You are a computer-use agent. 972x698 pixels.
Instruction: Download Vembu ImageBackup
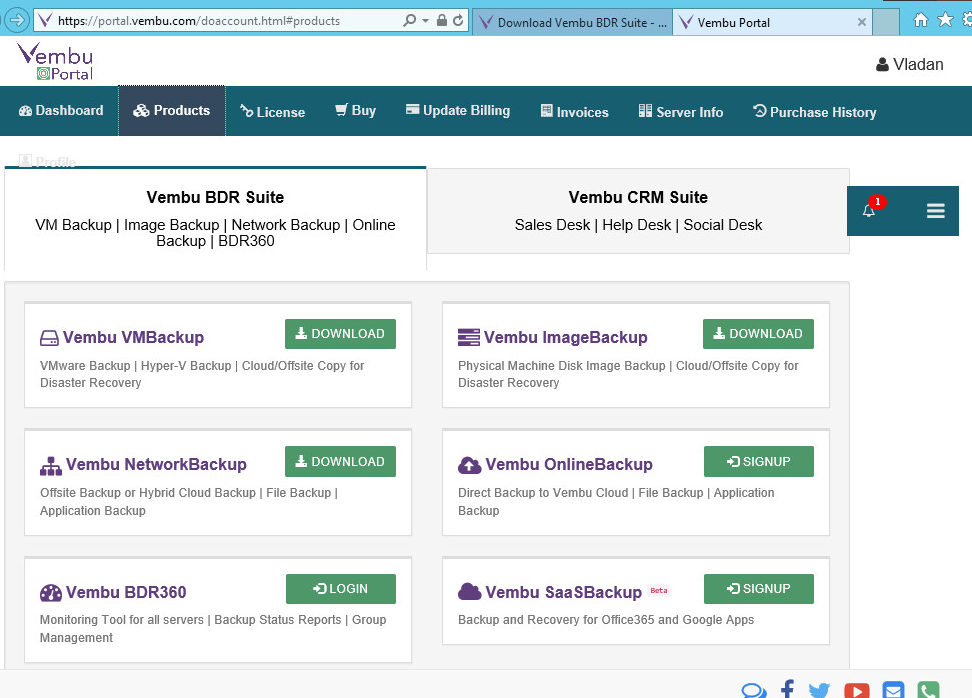(x=758, y=334)
